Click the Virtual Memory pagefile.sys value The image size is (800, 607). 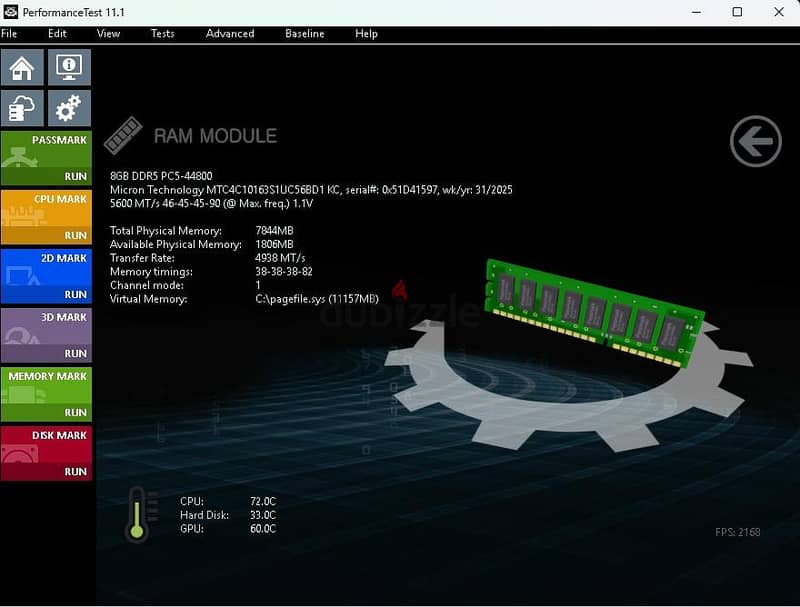pos(317,299)
